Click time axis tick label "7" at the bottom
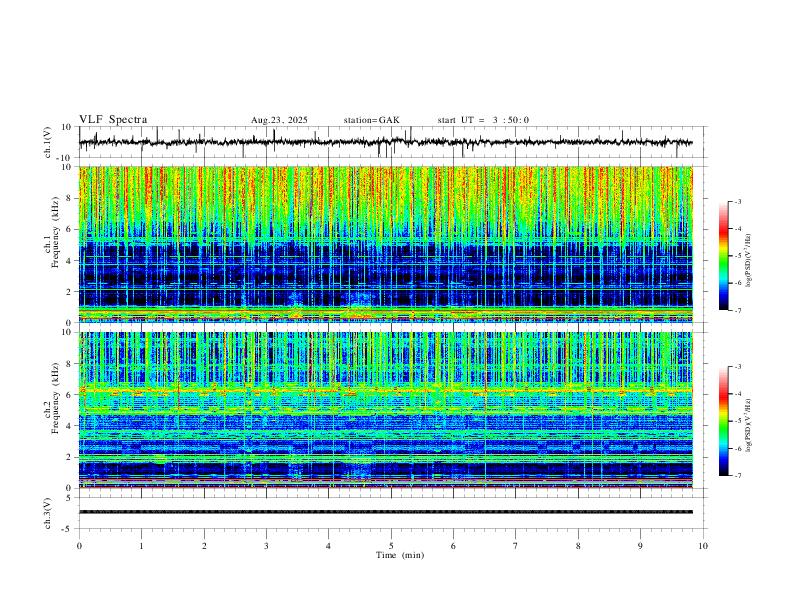Image resolution: width=792 pixels, height=612 pixels. [x=516, y=546]
